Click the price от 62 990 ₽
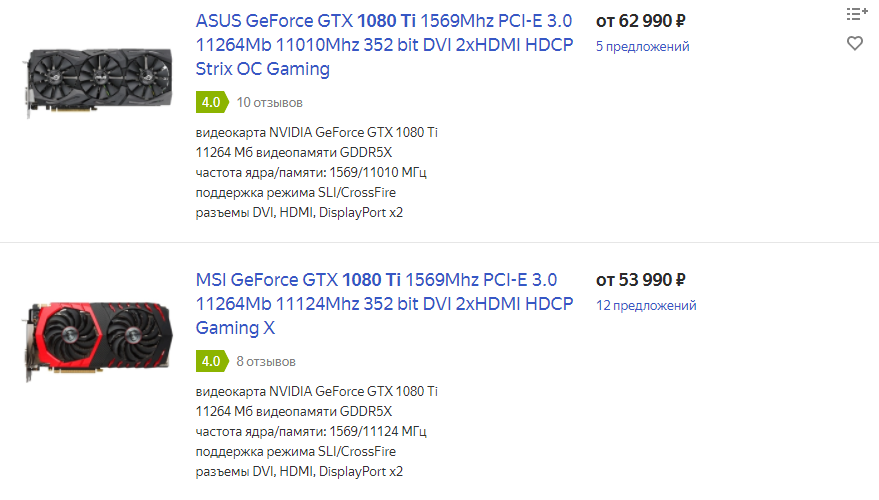879x500 pixels. coord(641,21)
